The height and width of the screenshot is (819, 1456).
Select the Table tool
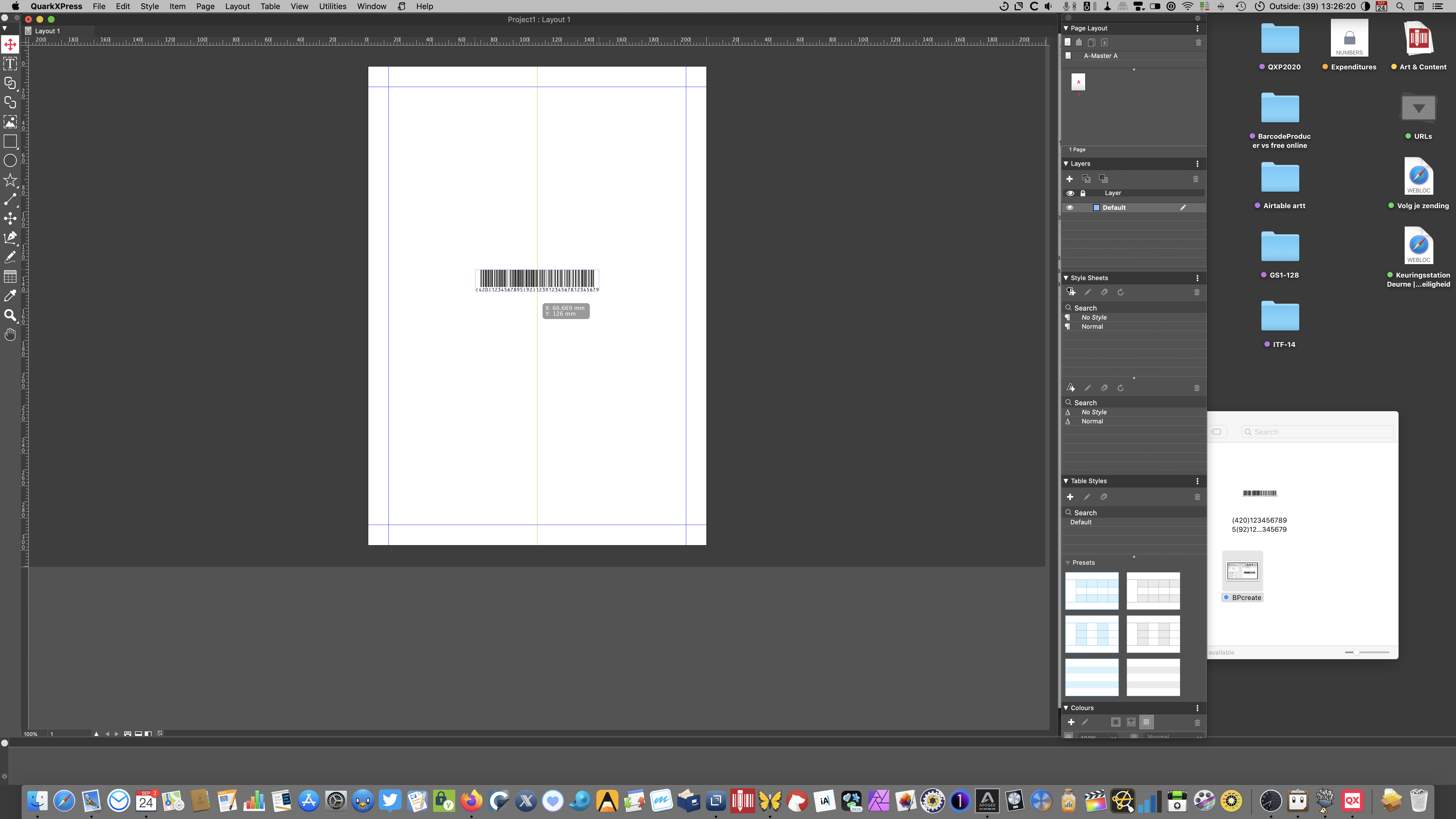pos(10,276)
